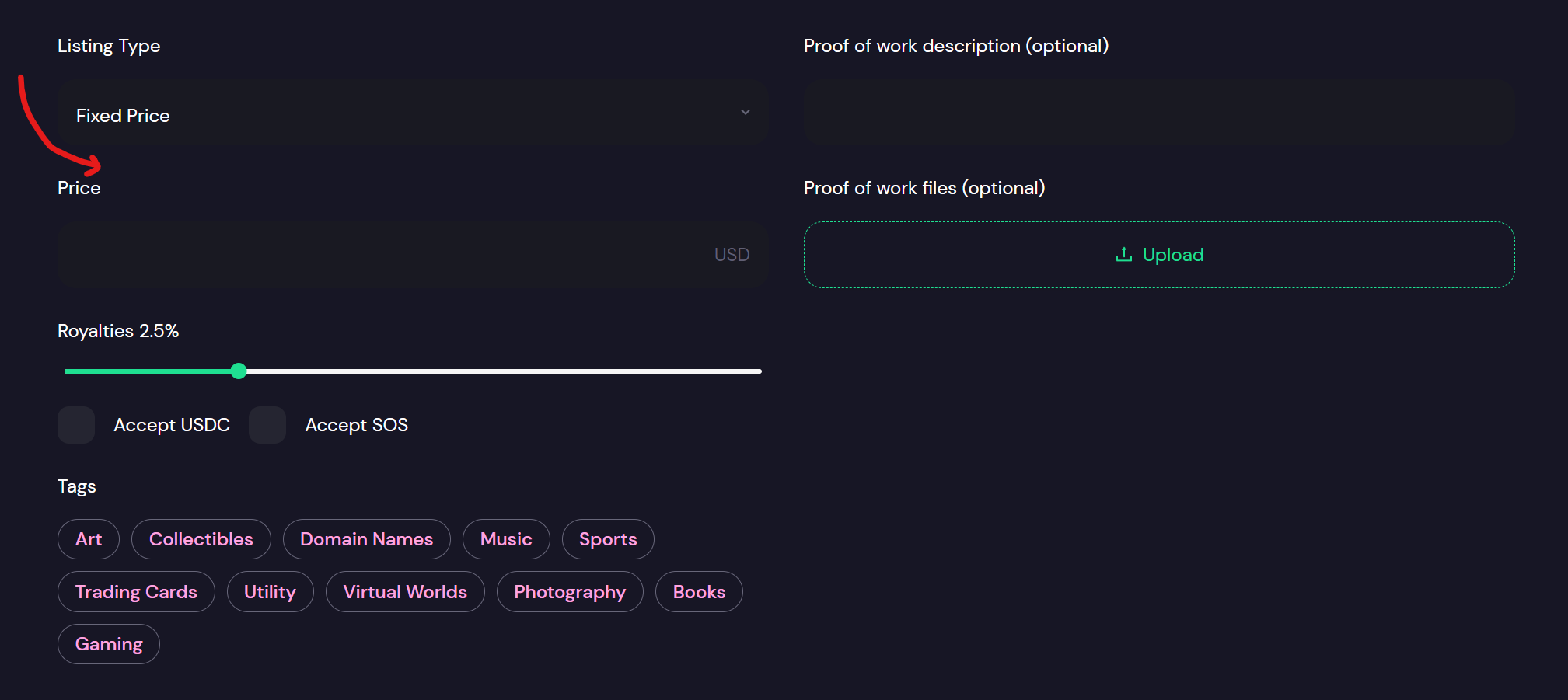Select the Virtual Worlds tag
This screenshot has height=700, width=1568.
[x=404, y=591]
